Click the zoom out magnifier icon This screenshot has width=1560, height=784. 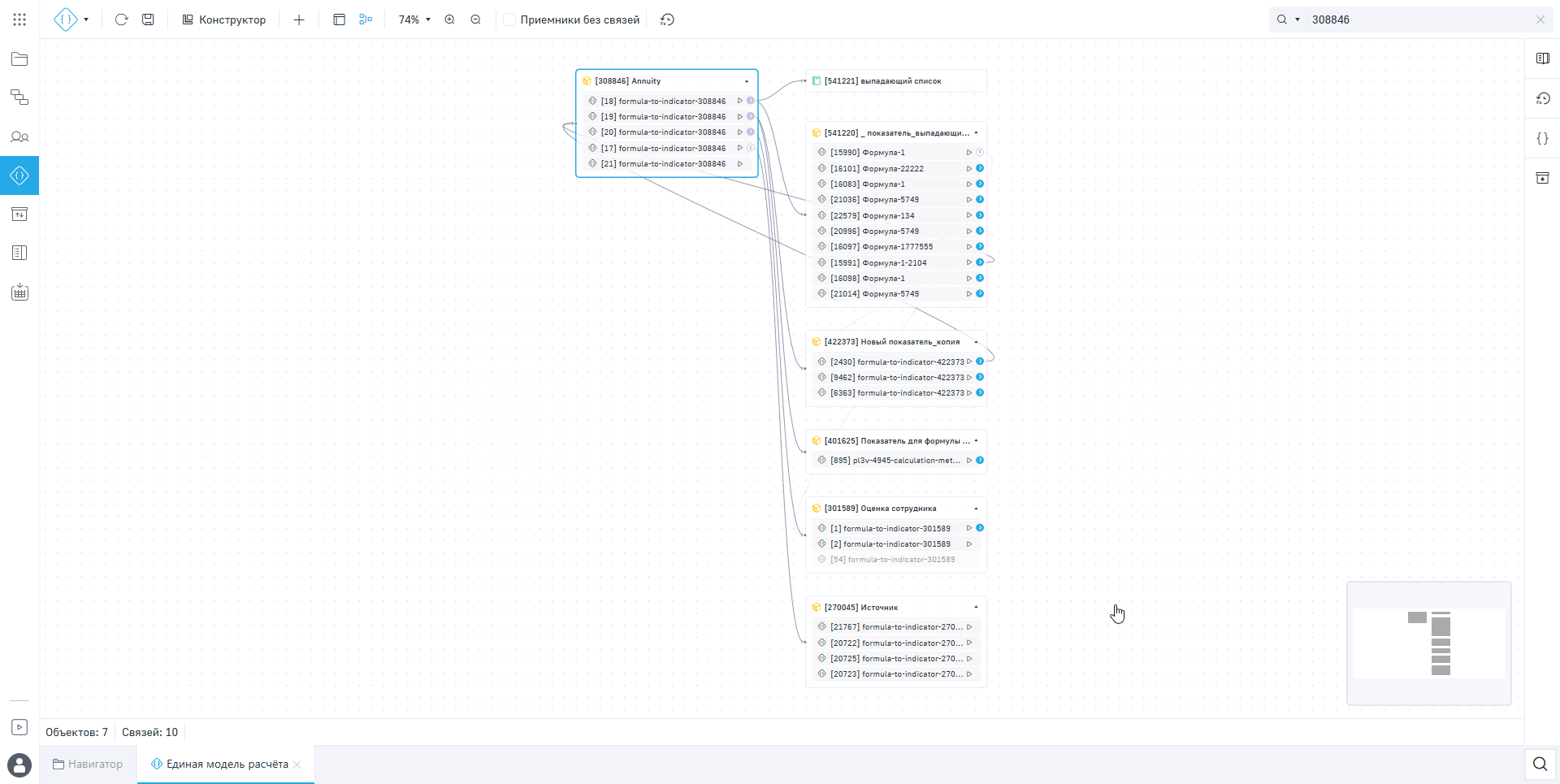476,19
